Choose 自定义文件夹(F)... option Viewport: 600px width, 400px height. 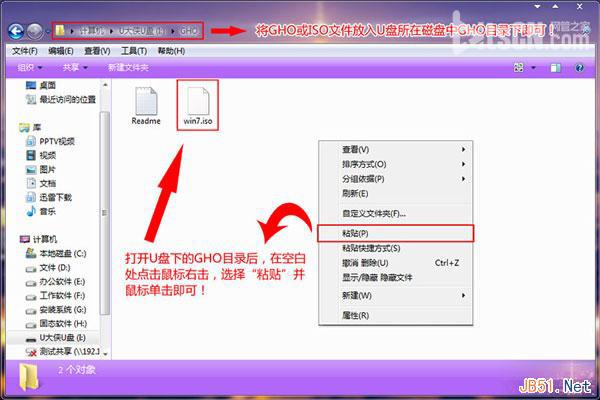pyautogui.click(x=396, y=214)
